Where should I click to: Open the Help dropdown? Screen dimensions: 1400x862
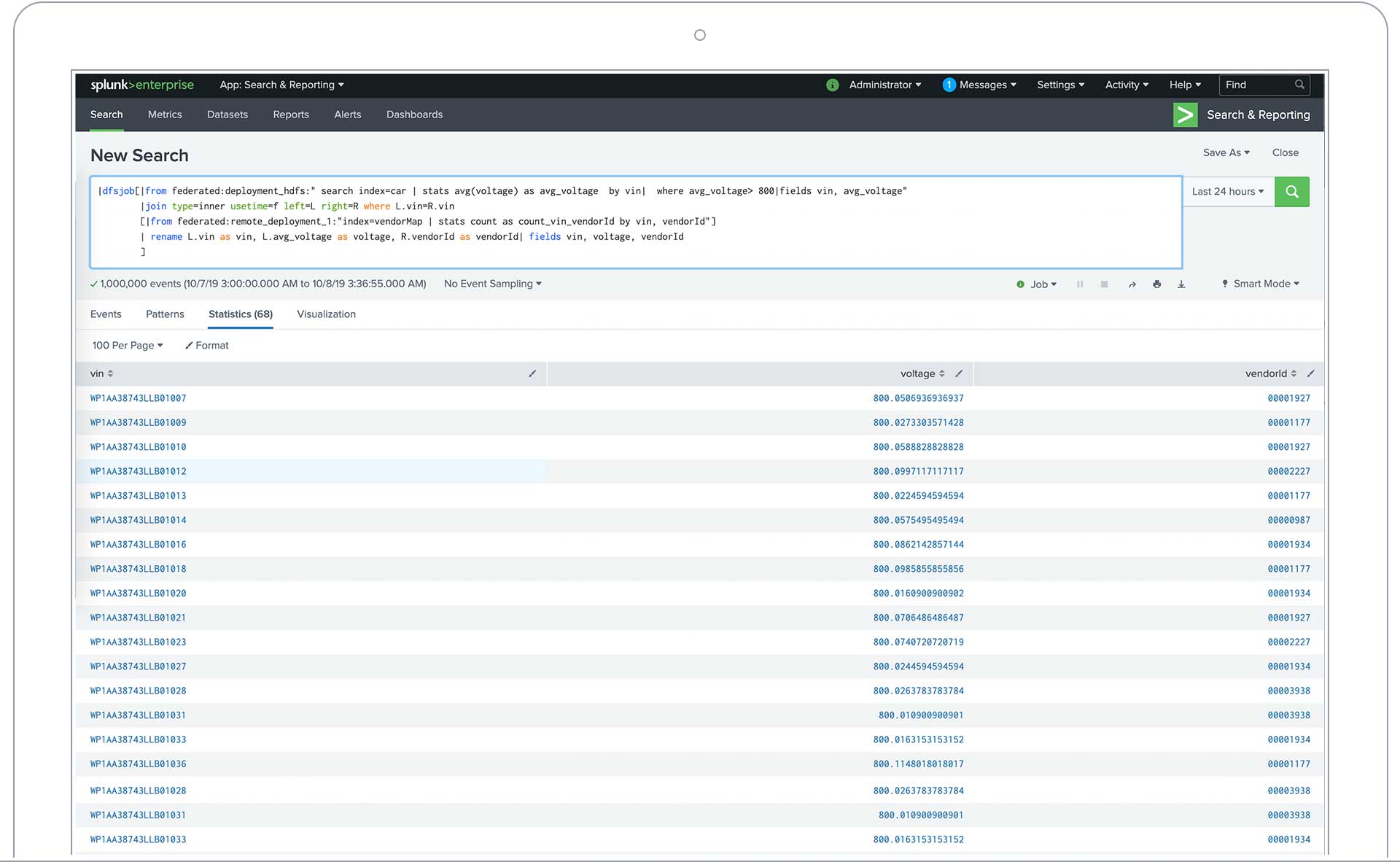tap(1185, 85)
